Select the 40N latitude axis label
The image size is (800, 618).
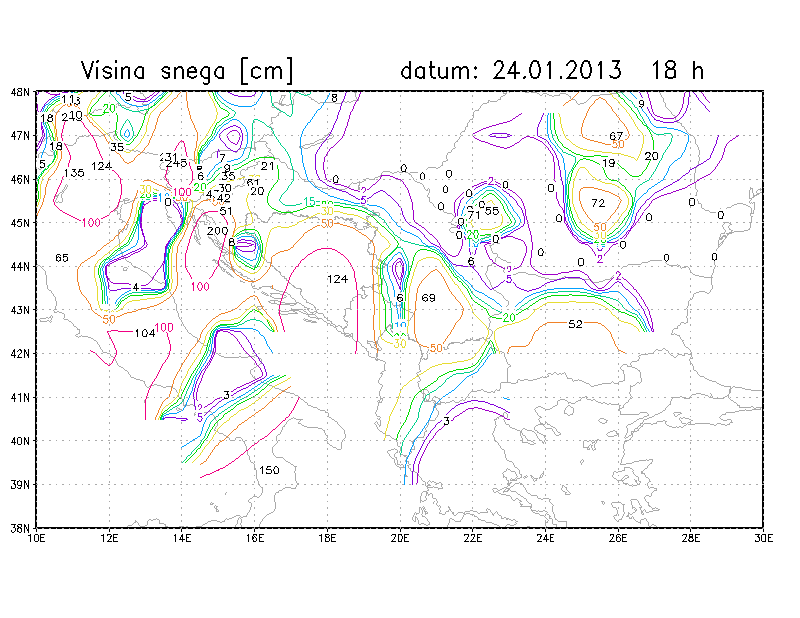pos(20,441)
